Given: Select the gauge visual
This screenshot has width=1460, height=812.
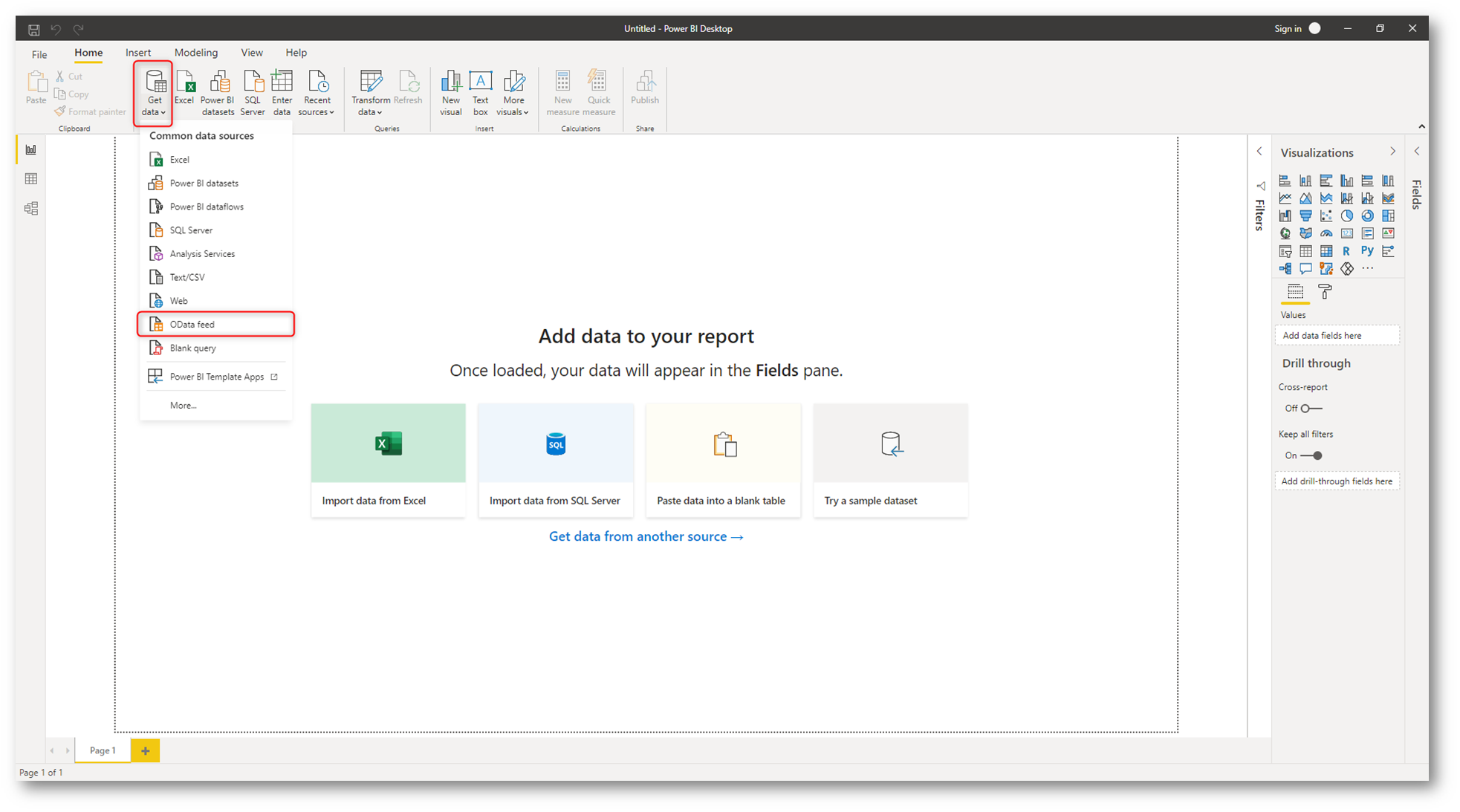Looking at the screenshot, I should tap(1326, 233).
